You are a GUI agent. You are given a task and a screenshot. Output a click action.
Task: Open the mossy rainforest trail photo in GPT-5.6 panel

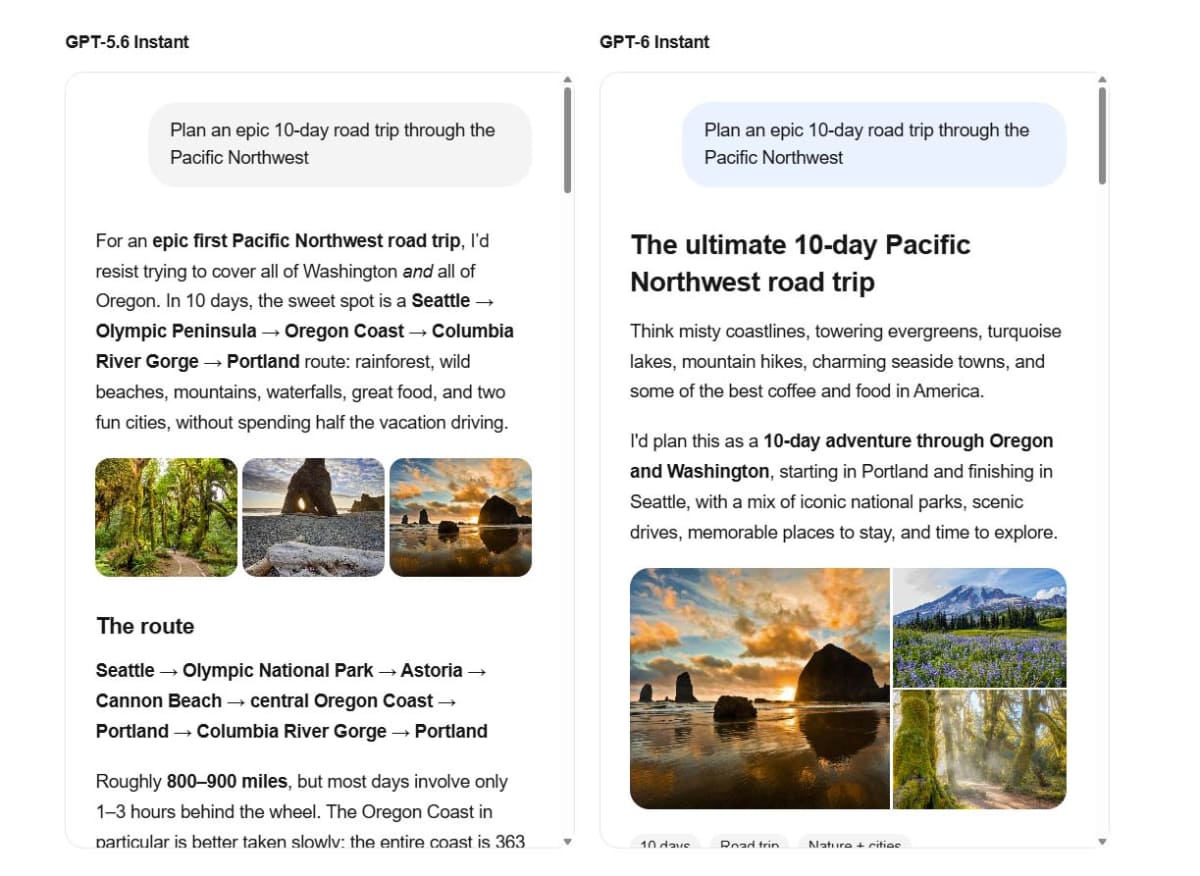click(166, 518)
